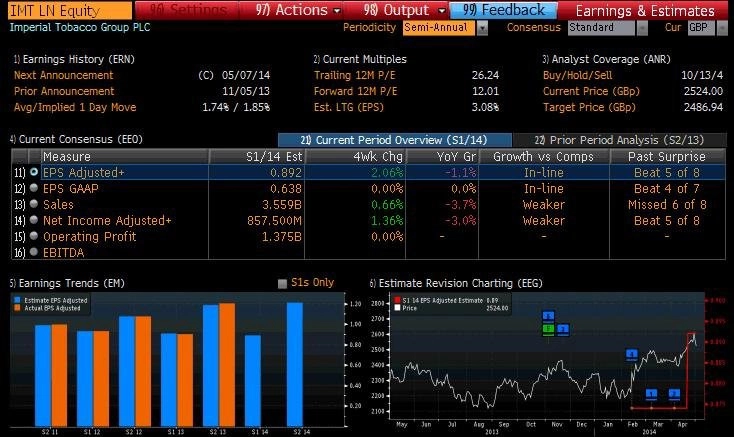The width and height of the screenshot is (734, 437).
Task: Click the Est. LTG (EPS) value 3.08%
Action: click(485, 107)
